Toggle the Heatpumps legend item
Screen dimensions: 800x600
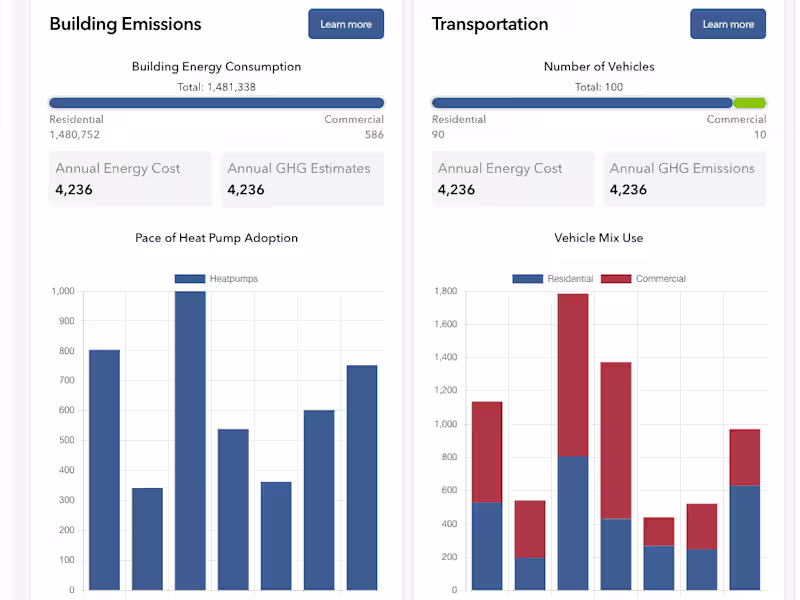[x=216, y=279]
